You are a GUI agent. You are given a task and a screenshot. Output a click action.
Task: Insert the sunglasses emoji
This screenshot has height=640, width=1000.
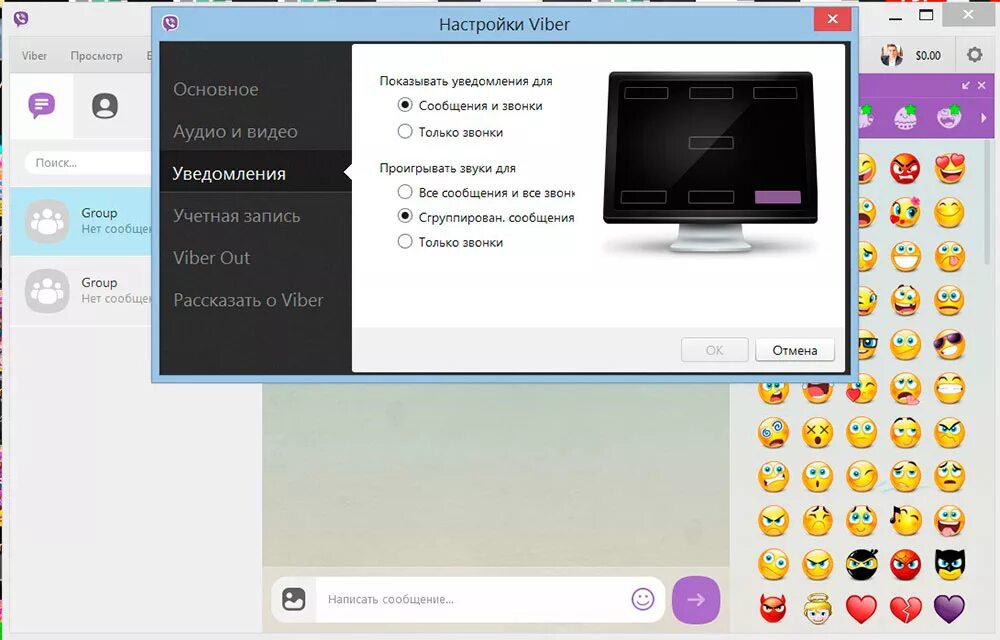(x=950, y=345)
